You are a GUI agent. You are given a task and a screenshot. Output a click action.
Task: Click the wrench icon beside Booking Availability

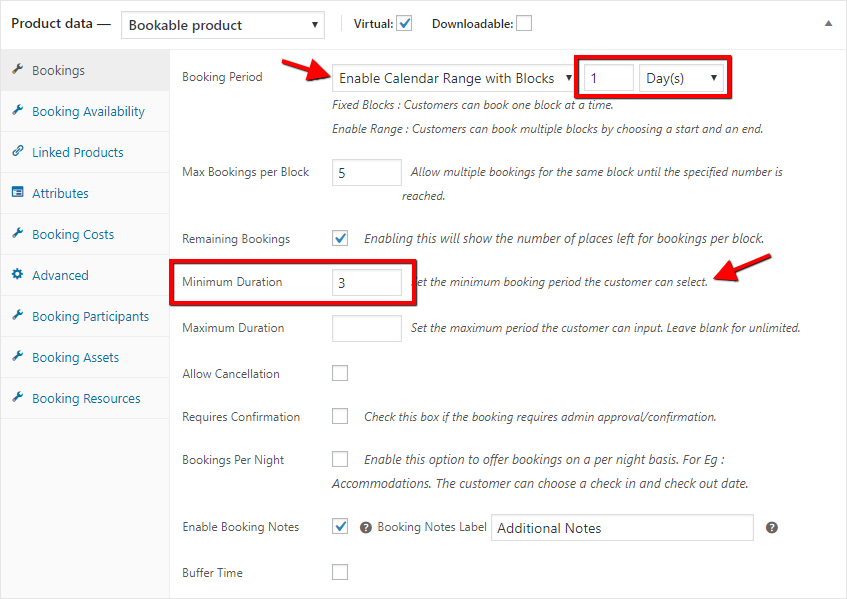18,110
